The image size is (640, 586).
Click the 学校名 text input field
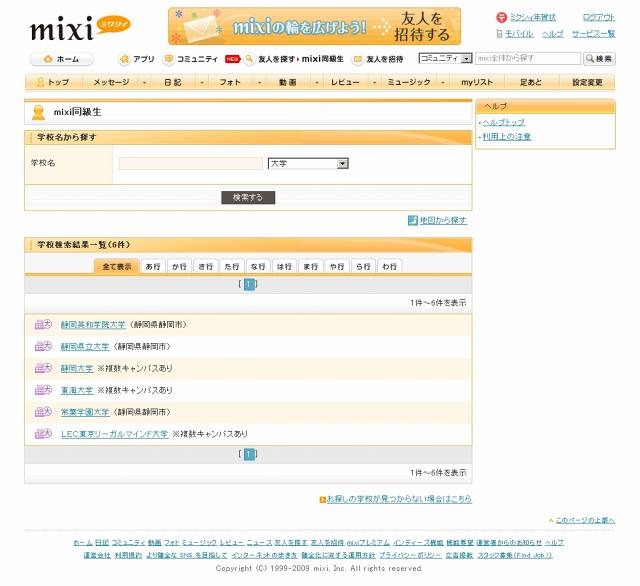point(190,163)
